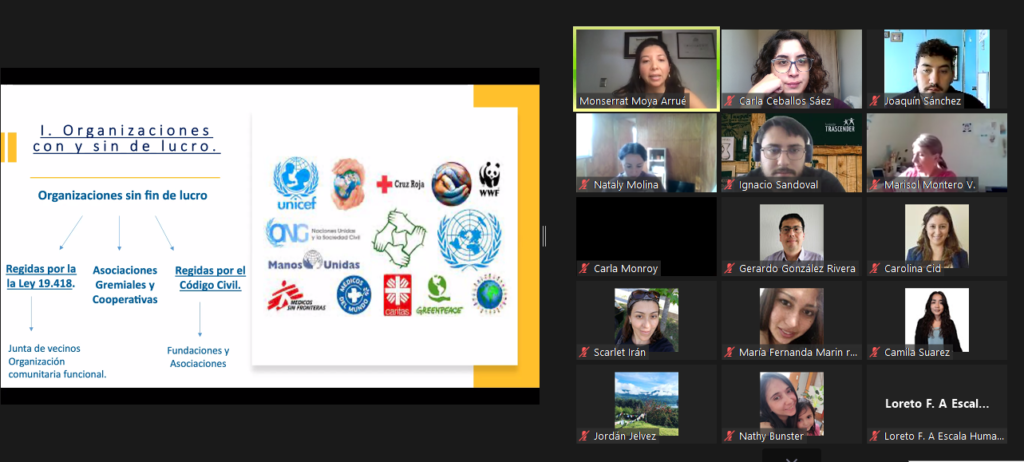
Task: Click Jordán Jelvez's landscape profile photo
Action: click(x=647, y=403)
